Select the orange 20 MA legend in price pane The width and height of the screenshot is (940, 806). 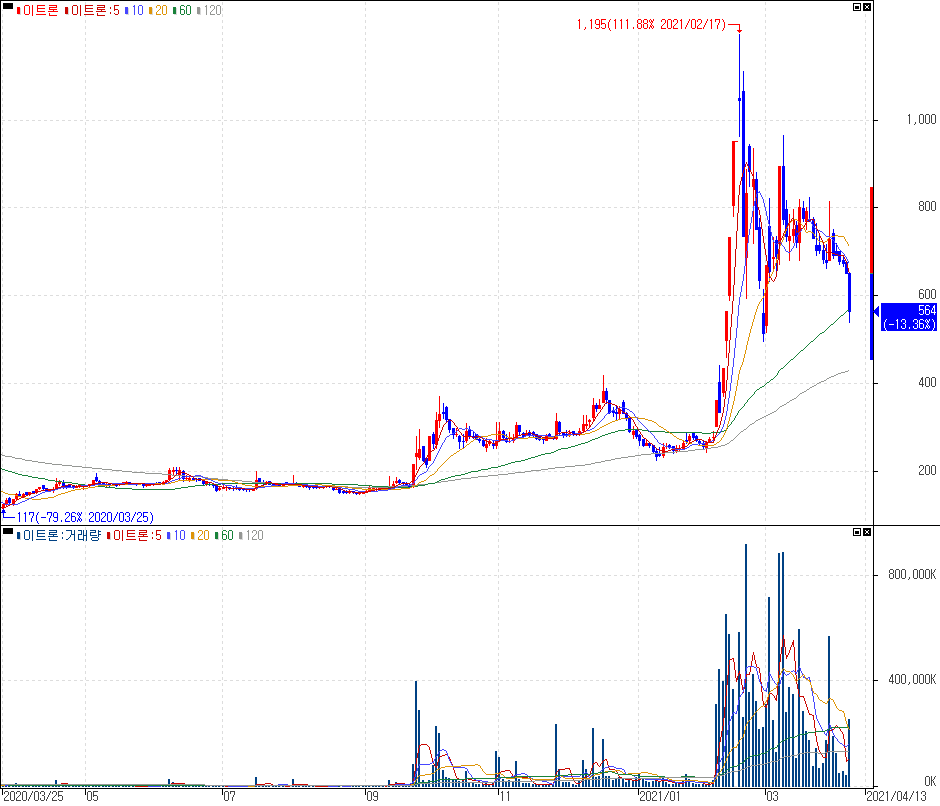coord(158,10)
